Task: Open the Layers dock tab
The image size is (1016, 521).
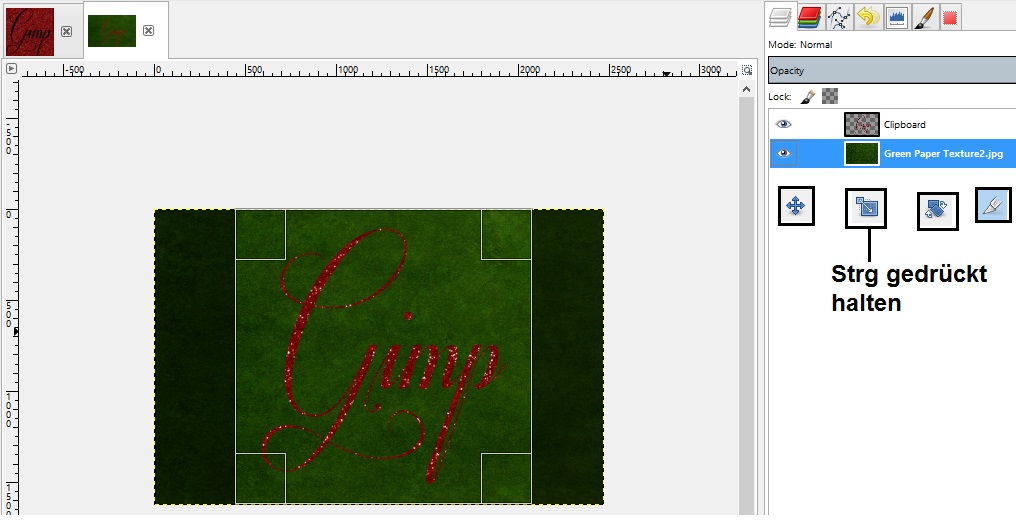Action: (x=780, y=17)
